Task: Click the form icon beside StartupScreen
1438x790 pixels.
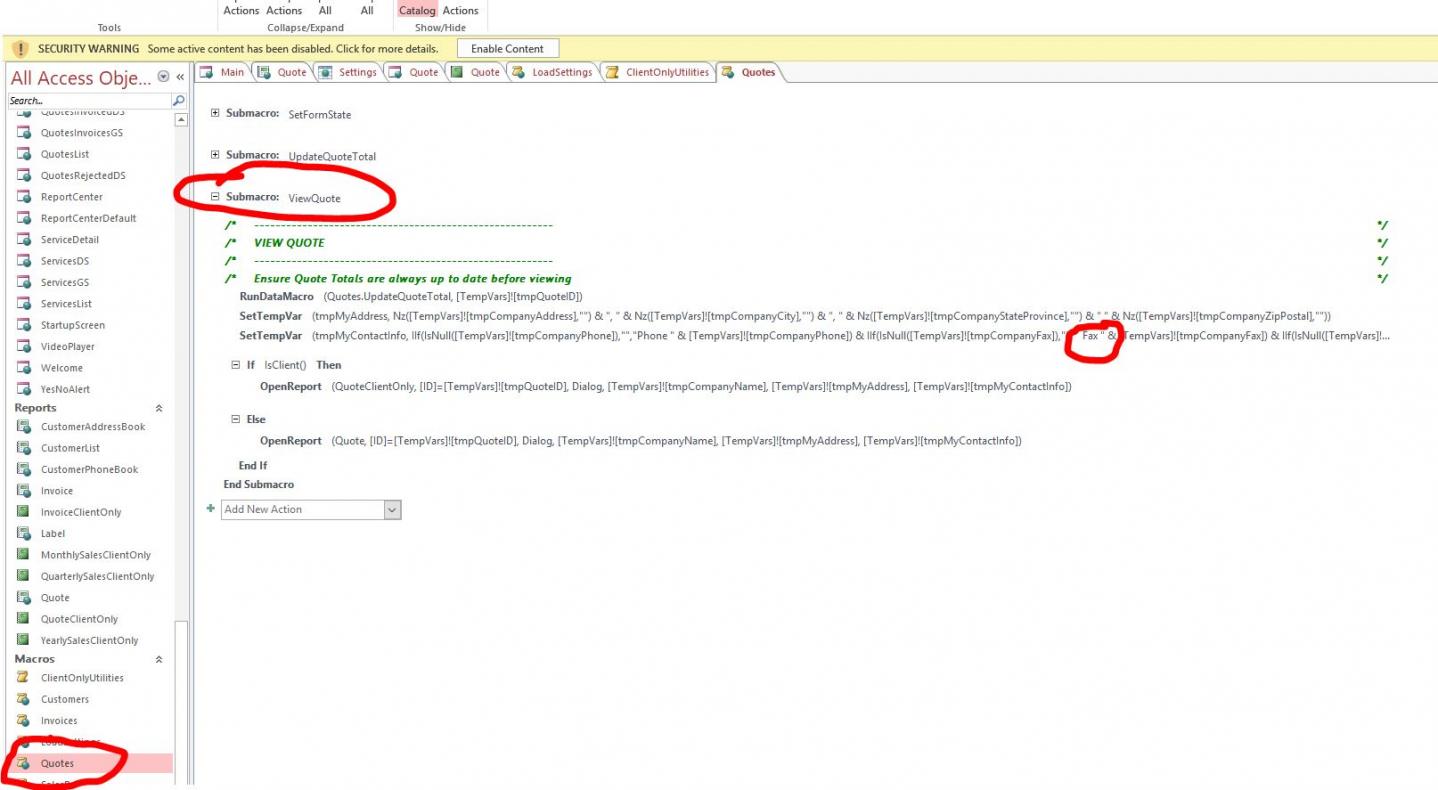Action: pos(23,325)
